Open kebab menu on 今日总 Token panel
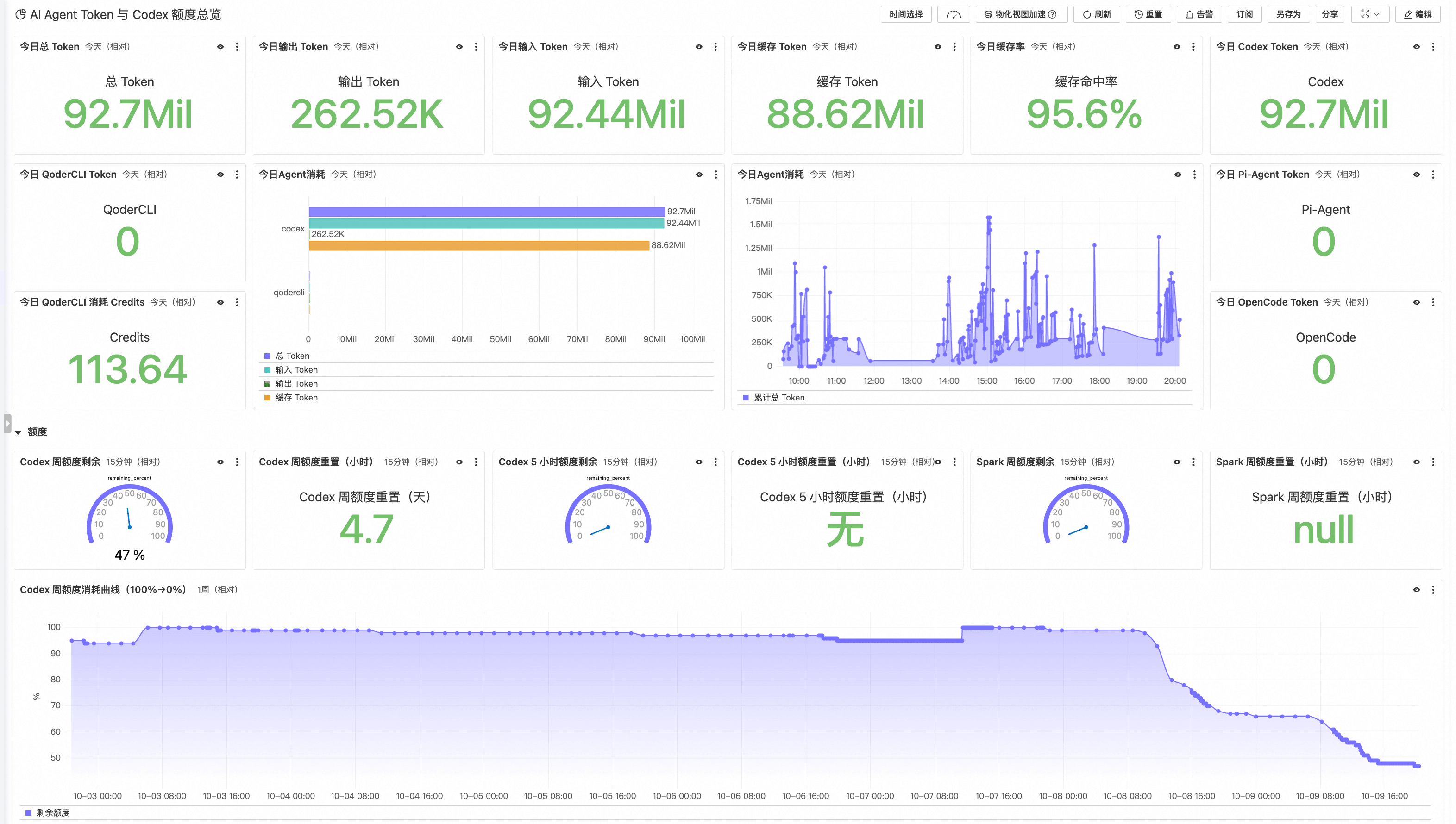Screen dimensions: 1456x824 pyautogui.click(x=237, y=47)
